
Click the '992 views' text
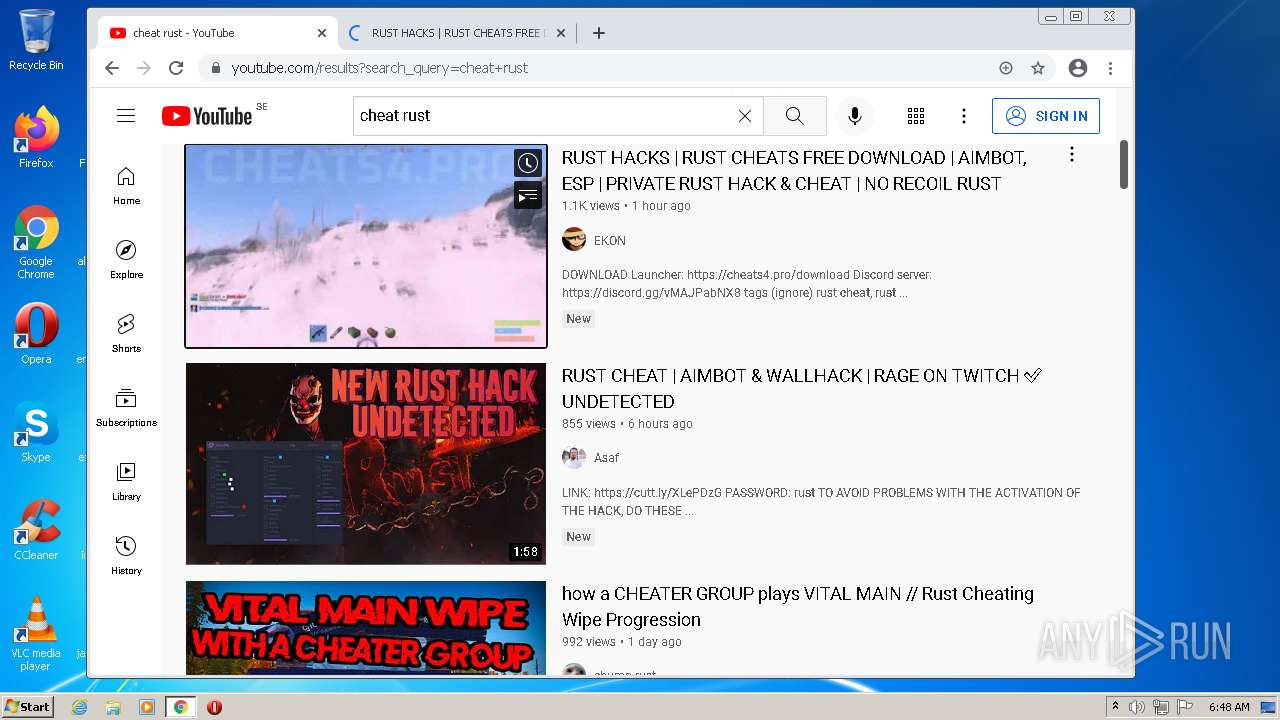(x=589, y=642)
